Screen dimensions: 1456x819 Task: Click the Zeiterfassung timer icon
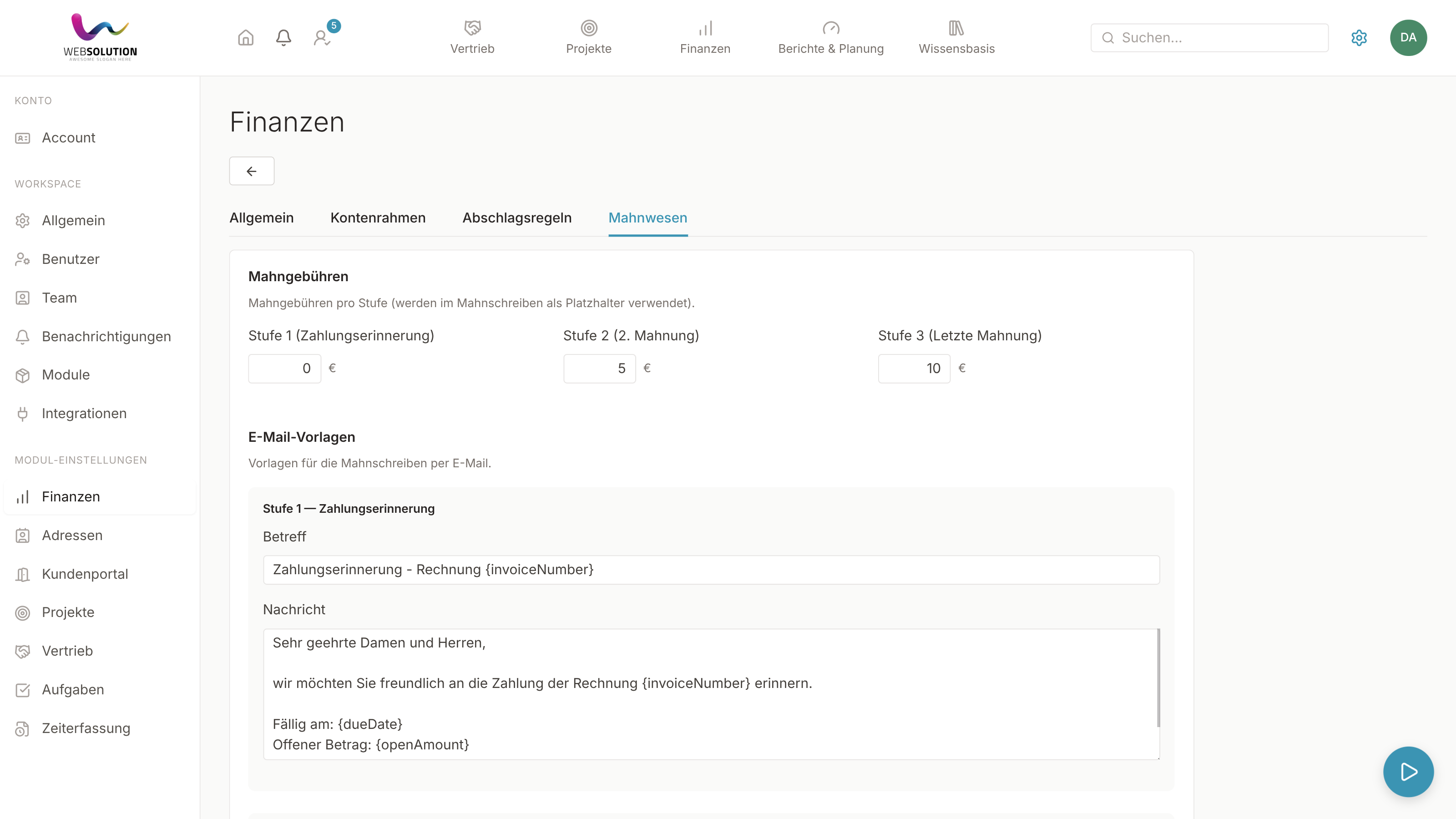pyautogui.click(x=23, y=728)
